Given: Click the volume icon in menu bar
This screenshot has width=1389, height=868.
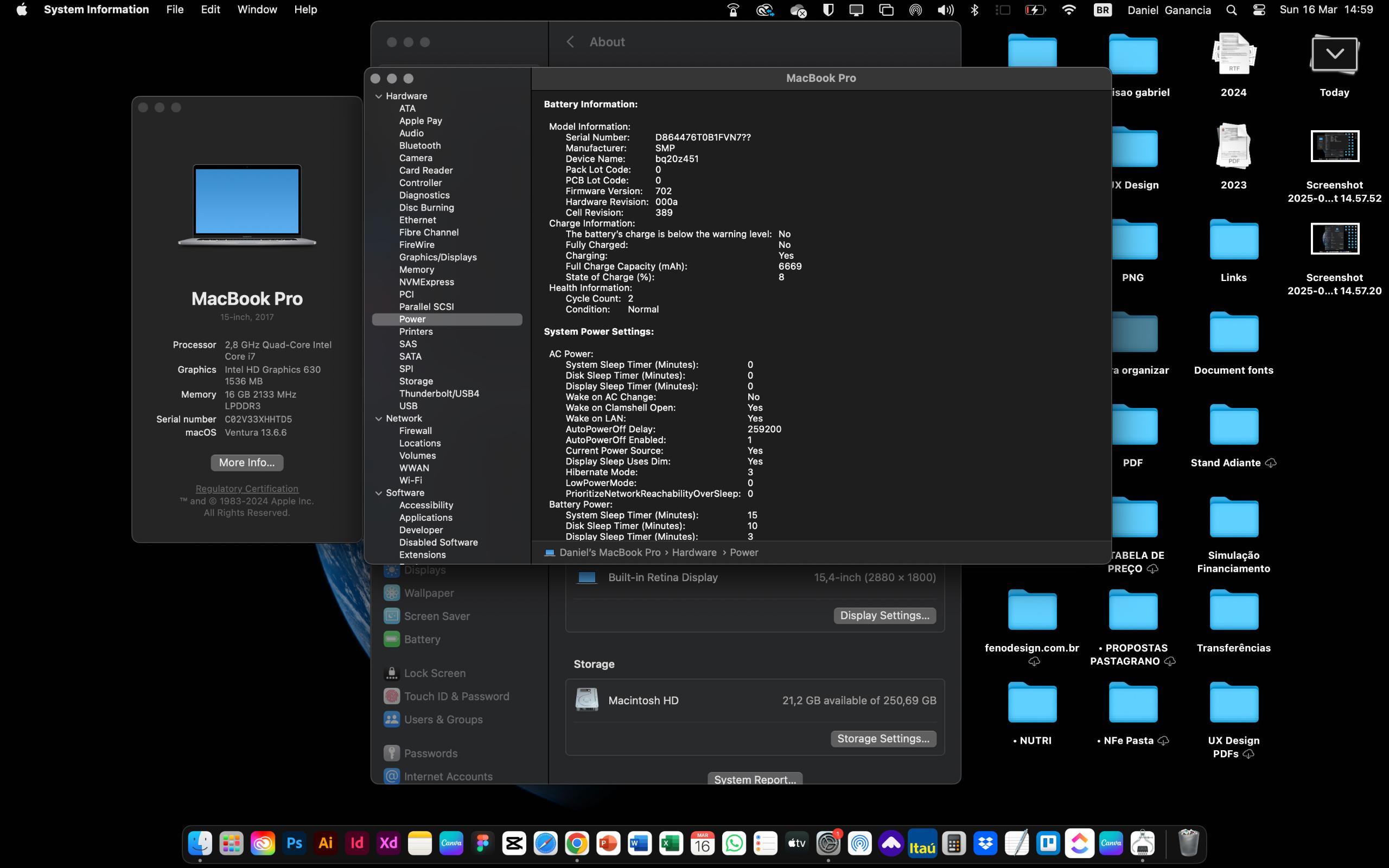Looking at the screenshot, I should pyautogui.click(x=945, y=10).
